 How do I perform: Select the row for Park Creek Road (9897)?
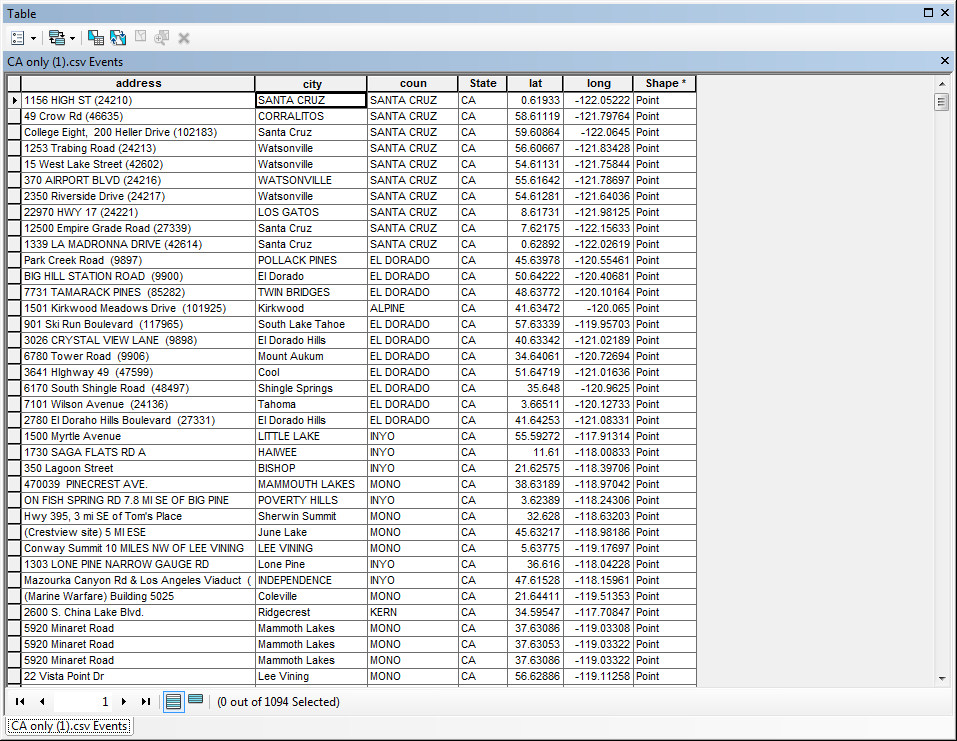click(x=14, y=260)
